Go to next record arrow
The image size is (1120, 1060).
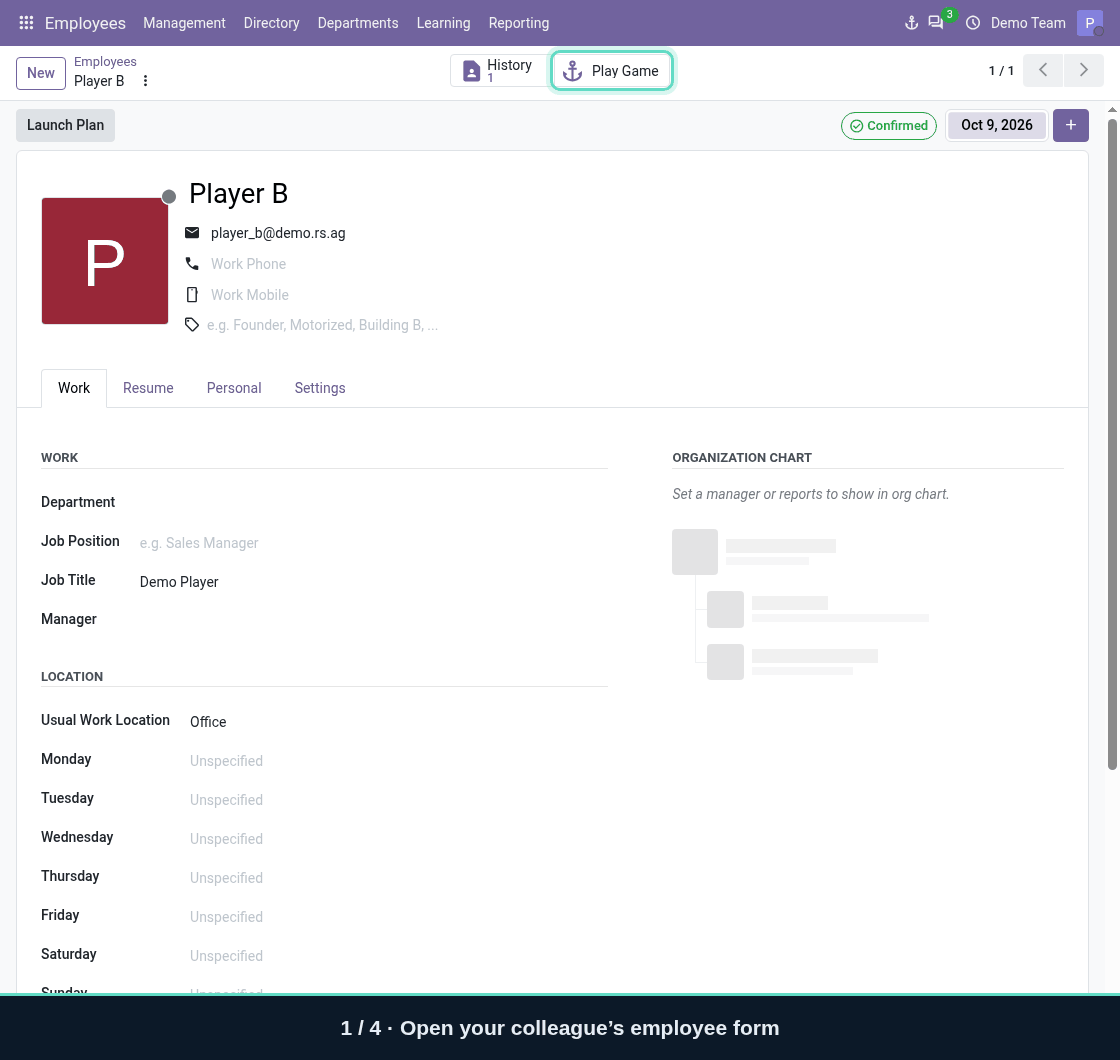tap(1084, 70)
